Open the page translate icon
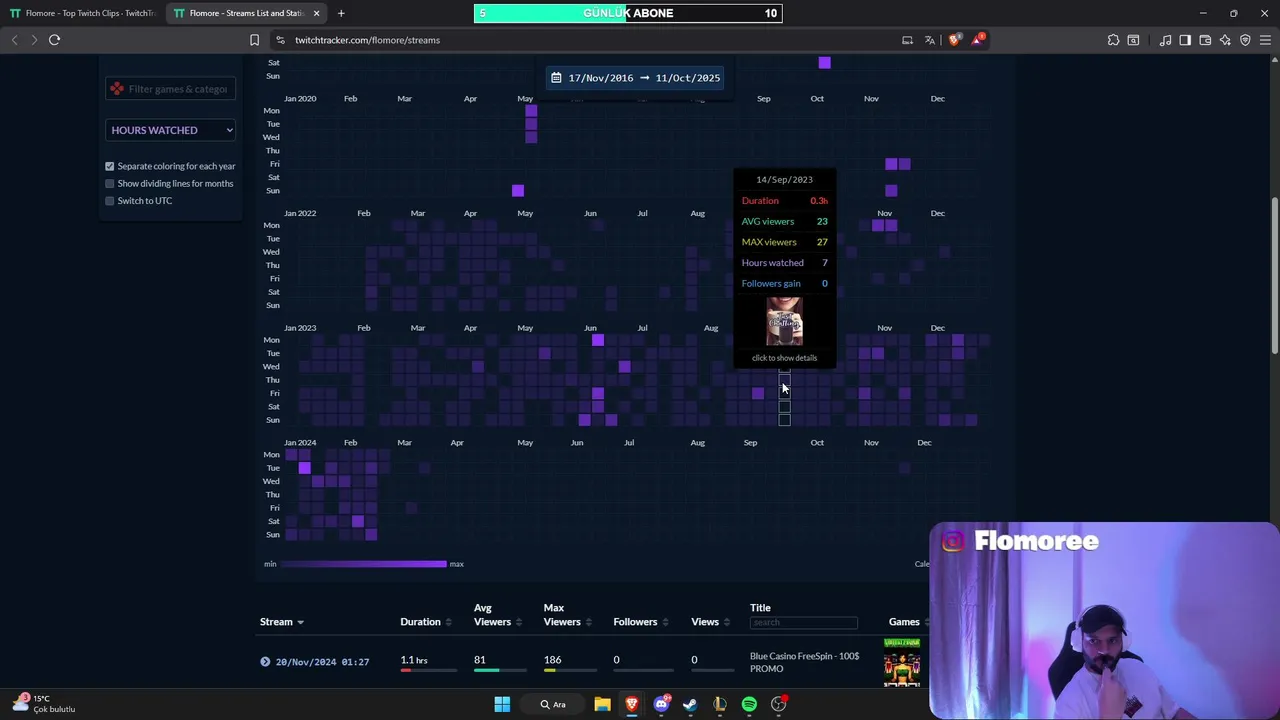 930,40
